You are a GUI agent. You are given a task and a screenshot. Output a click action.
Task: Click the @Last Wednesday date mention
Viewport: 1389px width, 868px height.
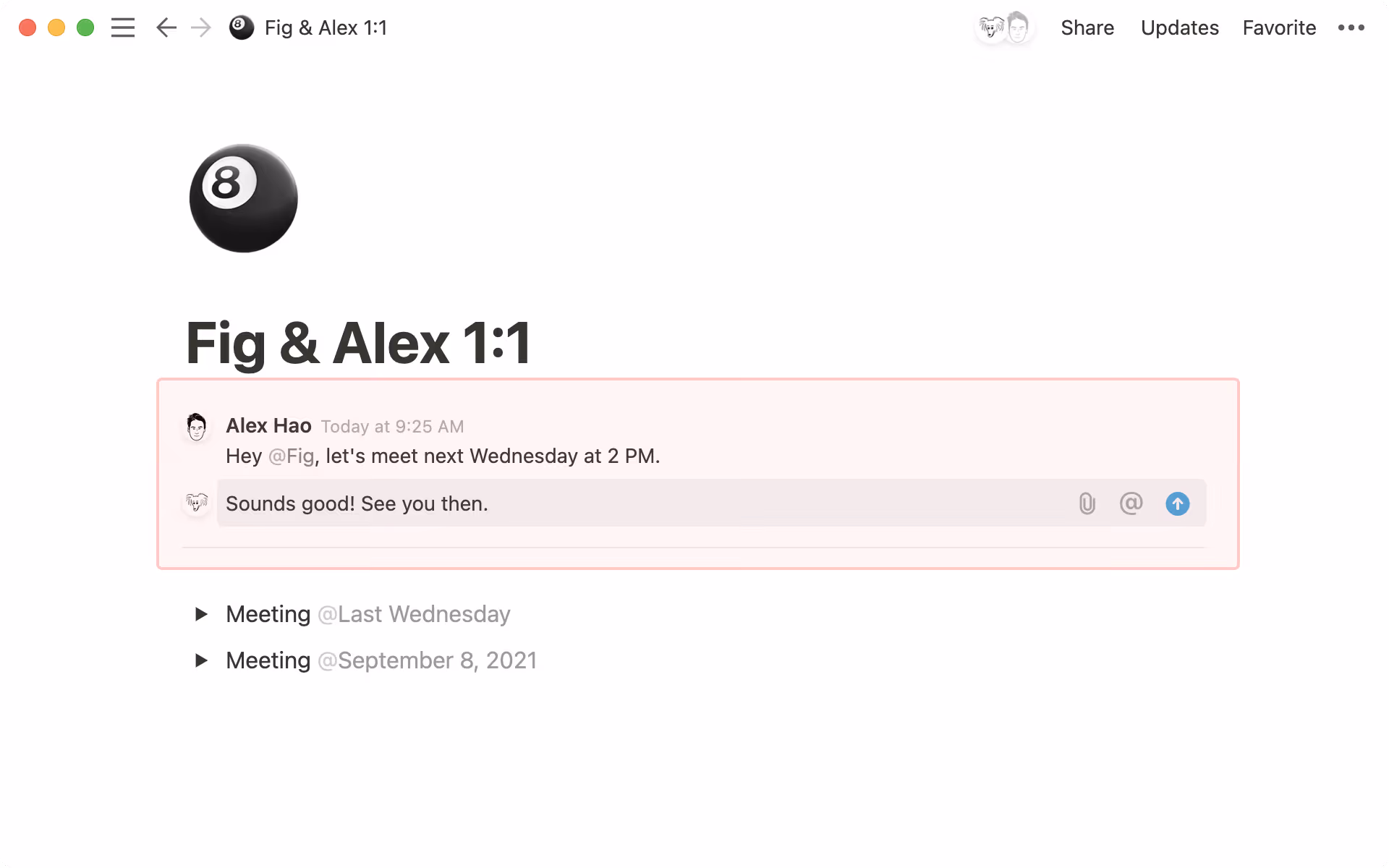[x=414, y=614]
